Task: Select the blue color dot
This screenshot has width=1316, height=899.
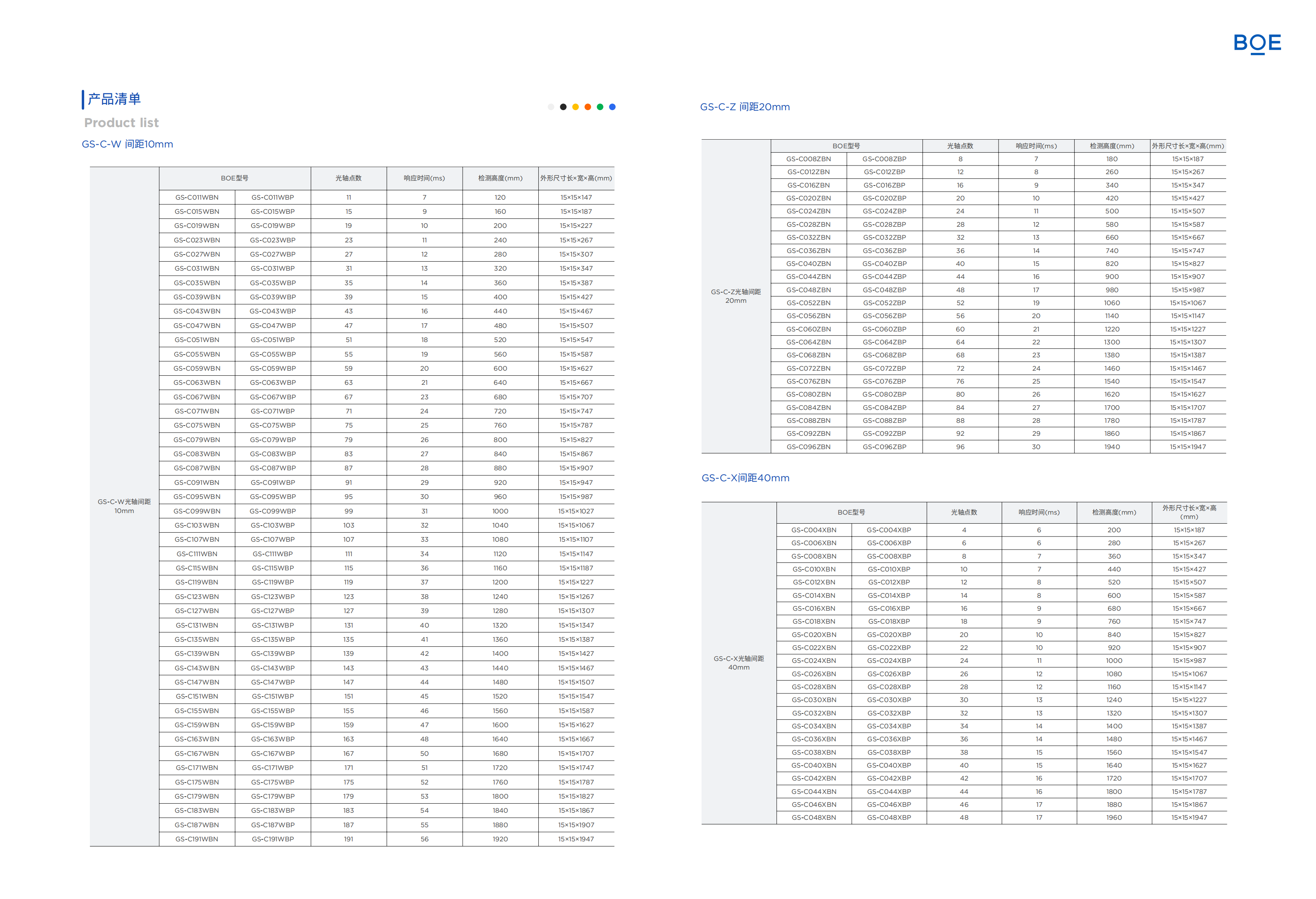Action: click(x=612, y=107)
